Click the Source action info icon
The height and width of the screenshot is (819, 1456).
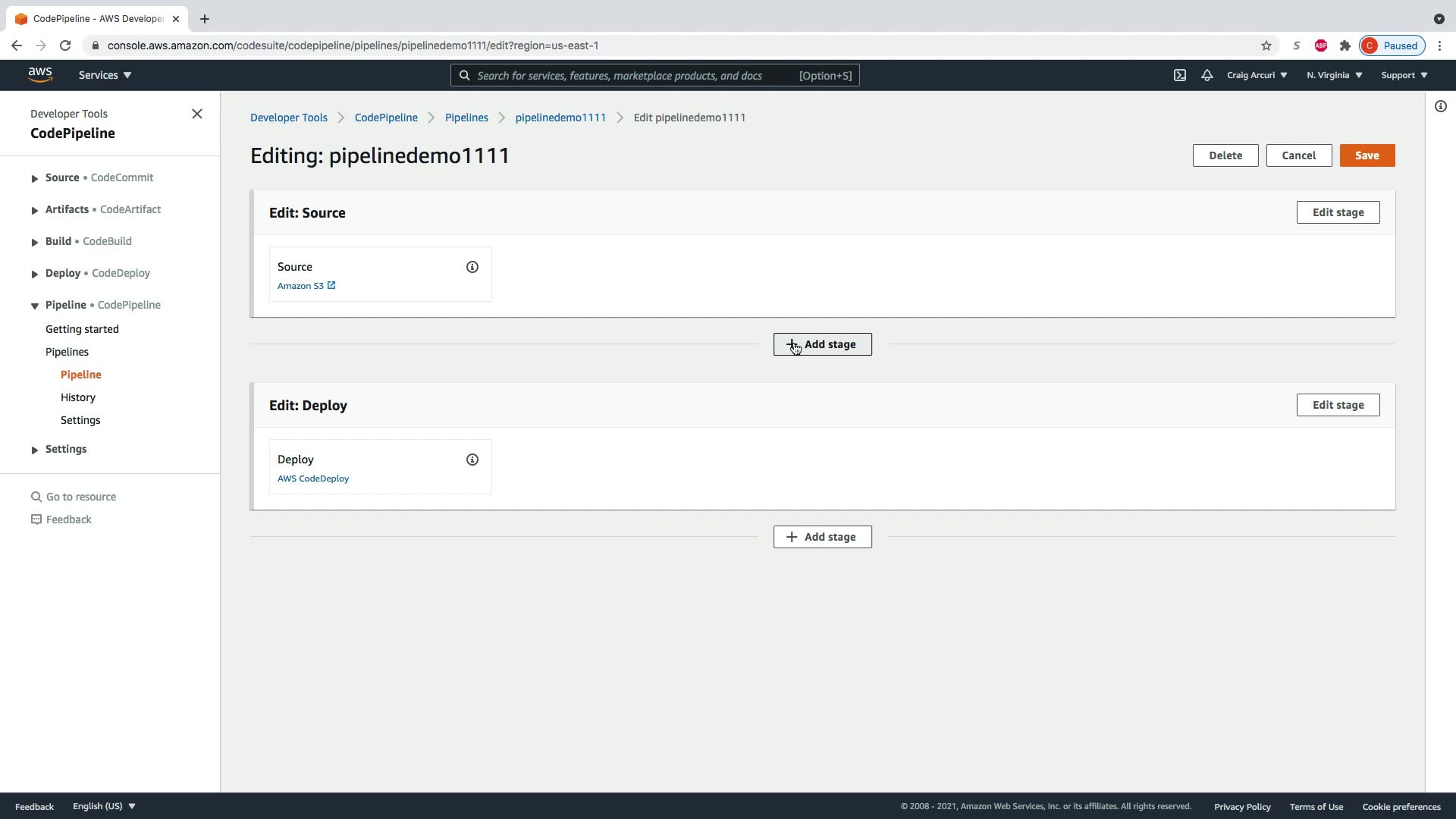click(x=472, y=267)
